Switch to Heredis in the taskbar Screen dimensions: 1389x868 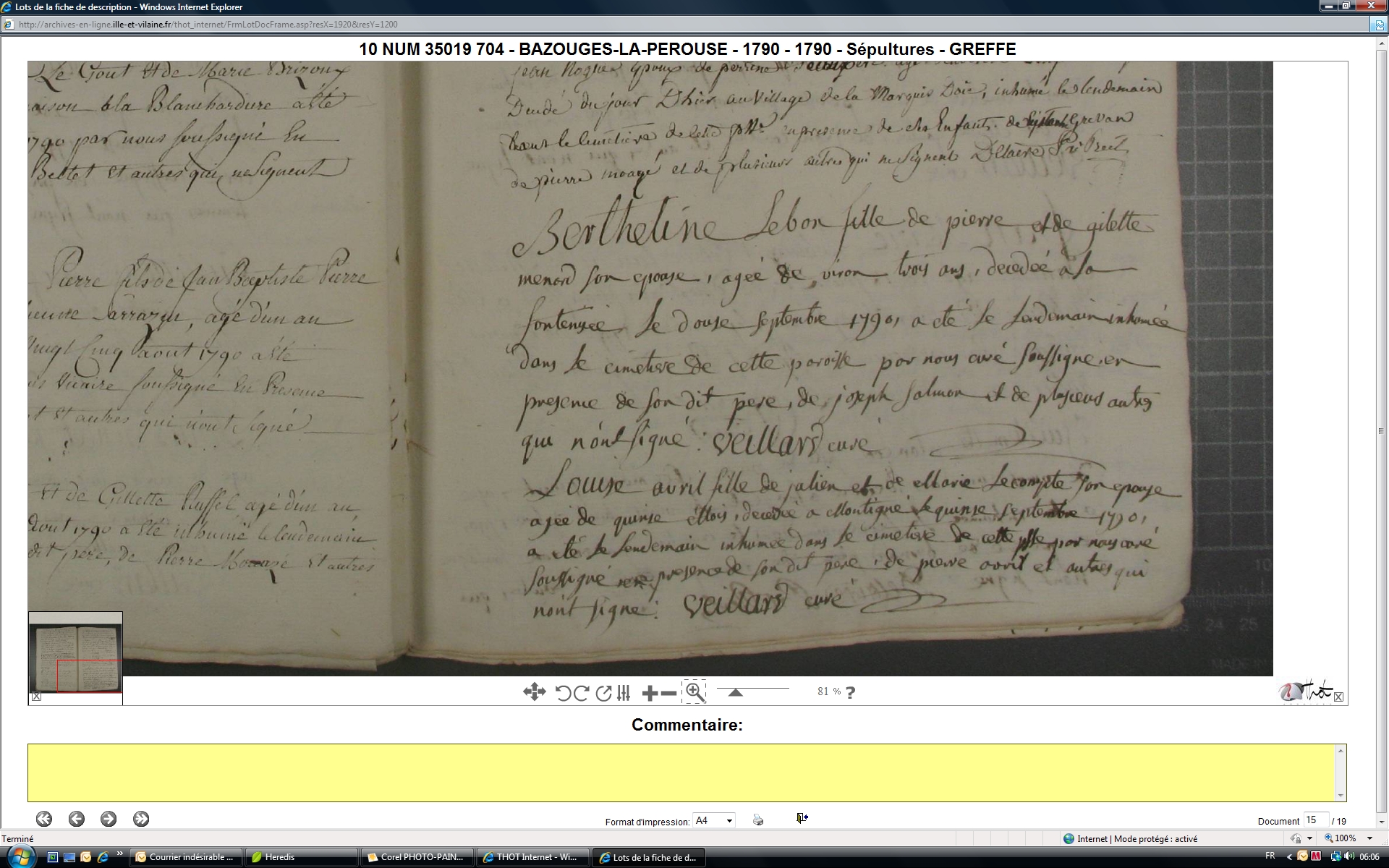point(300,857)
